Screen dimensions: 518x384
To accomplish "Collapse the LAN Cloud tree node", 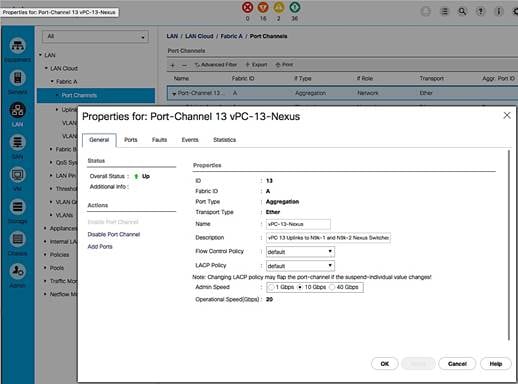I will coord(46,68).
